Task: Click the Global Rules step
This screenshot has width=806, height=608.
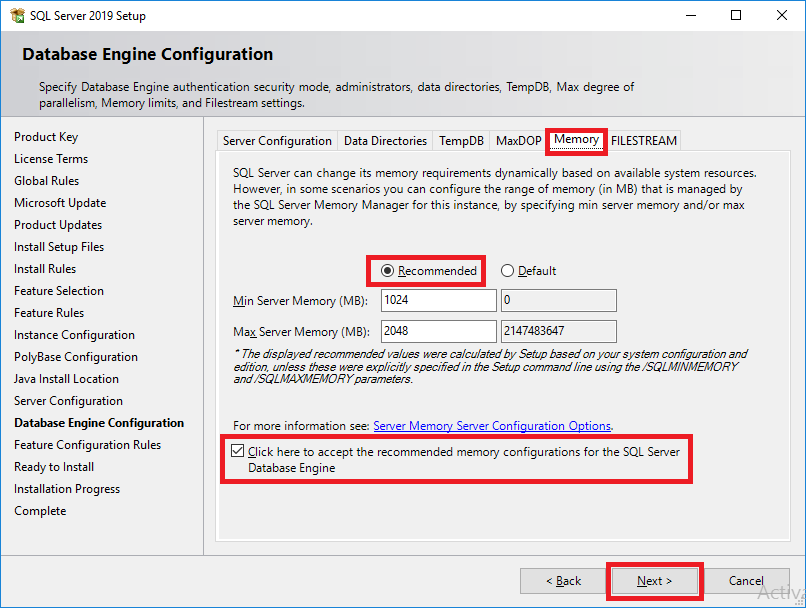Action: click(x=47, y=181)
